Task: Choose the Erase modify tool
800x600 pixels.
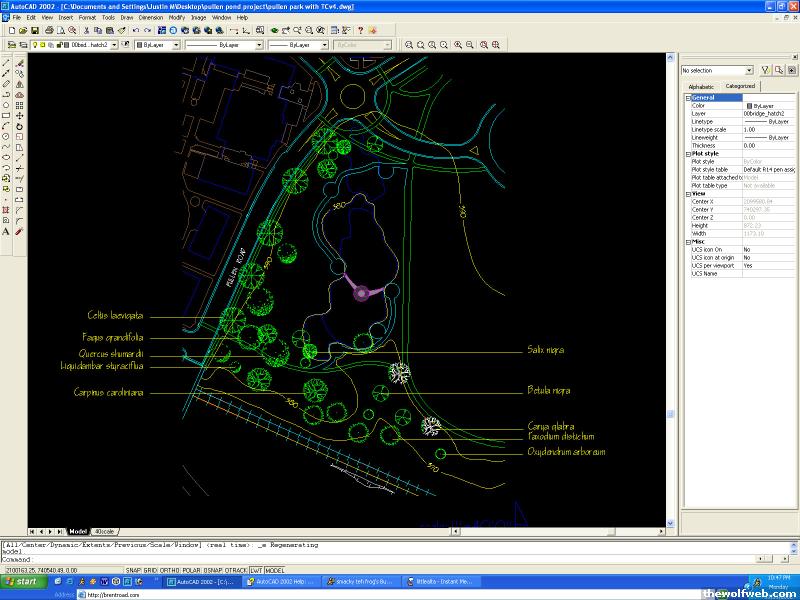Action: coord(20,62)
